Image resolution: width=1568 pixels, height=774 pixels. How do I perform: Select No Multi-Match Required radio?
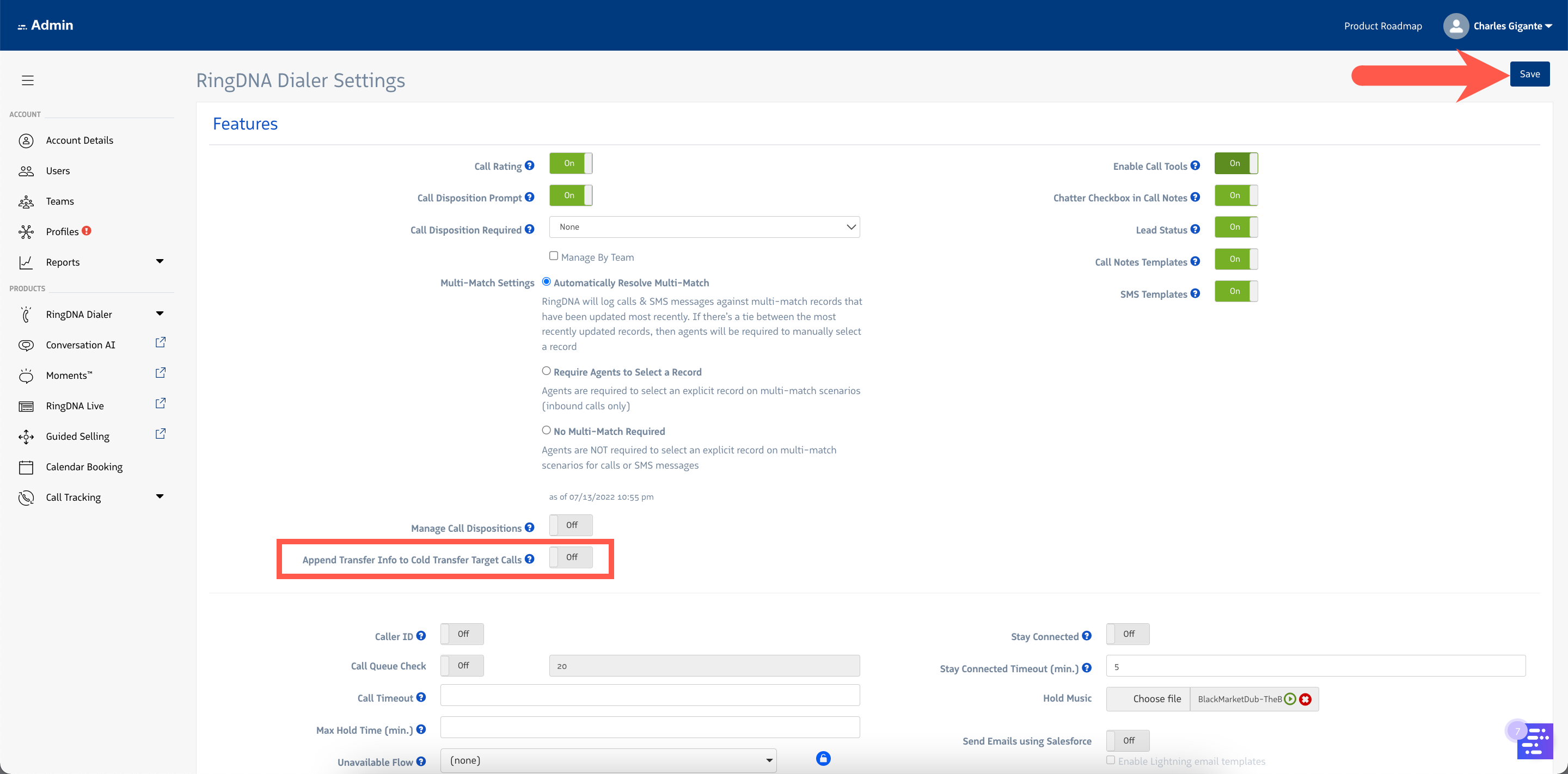tap(546, 430)
